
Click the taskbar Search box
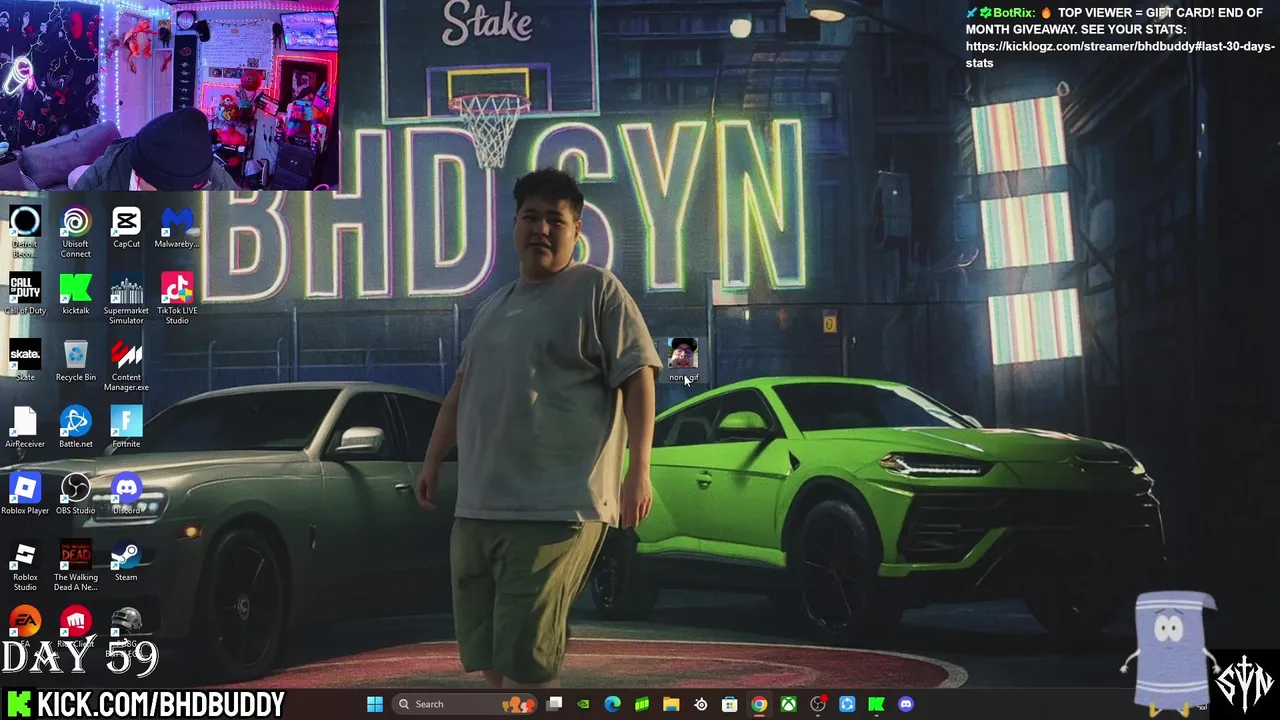[x=465, y=704]
